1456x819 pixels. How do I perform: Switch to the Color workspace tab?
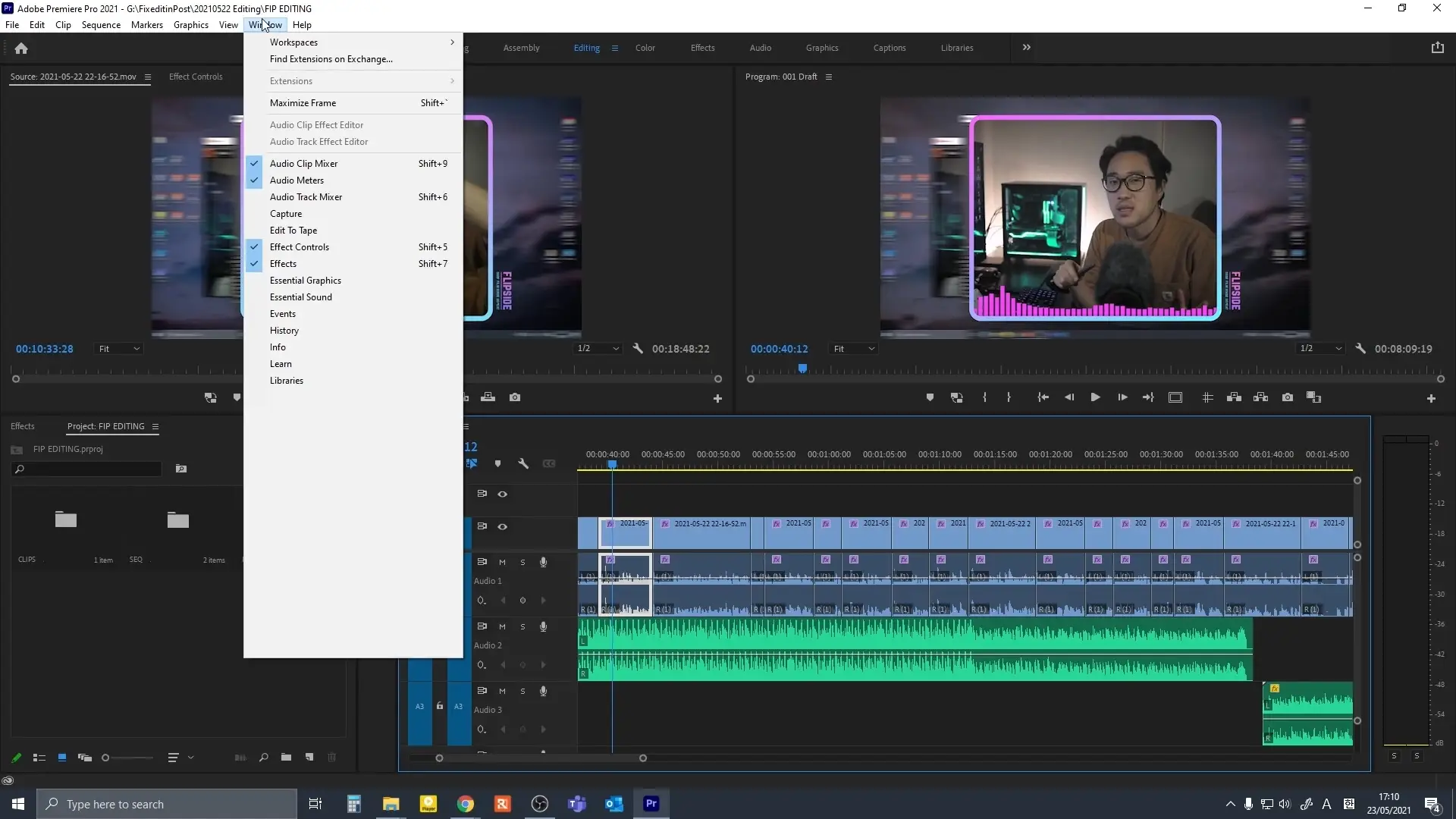(645, 48)
